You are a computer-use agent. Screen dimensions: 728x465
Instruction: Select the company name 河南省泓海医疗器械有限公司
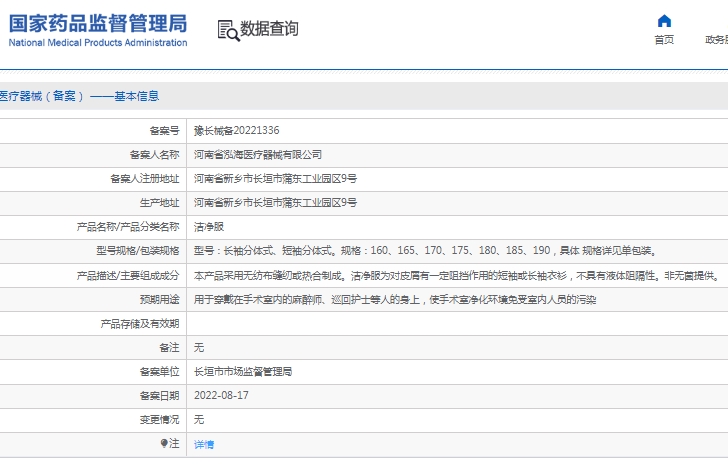(258, 155)
